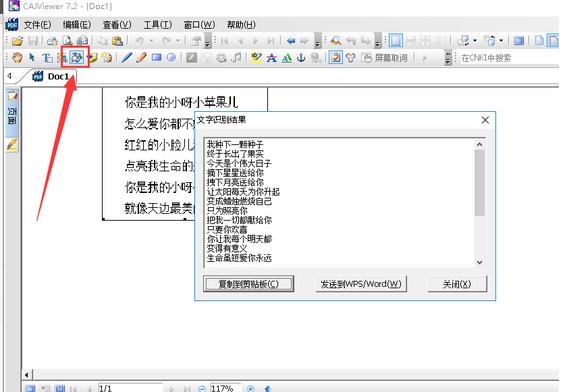The image size is (561, 392).
Task: Open the undo dropdown arrow
Action: (x=151, y=41)
